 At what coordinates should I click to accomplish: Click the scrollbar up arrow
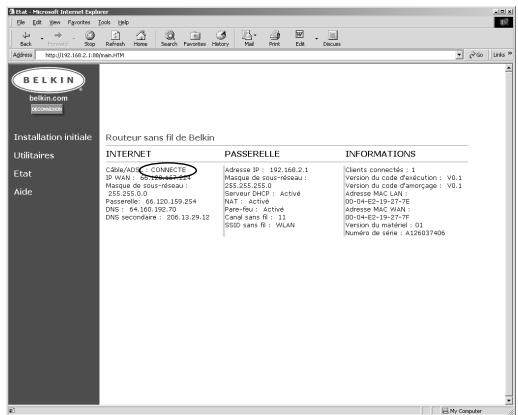508,68
